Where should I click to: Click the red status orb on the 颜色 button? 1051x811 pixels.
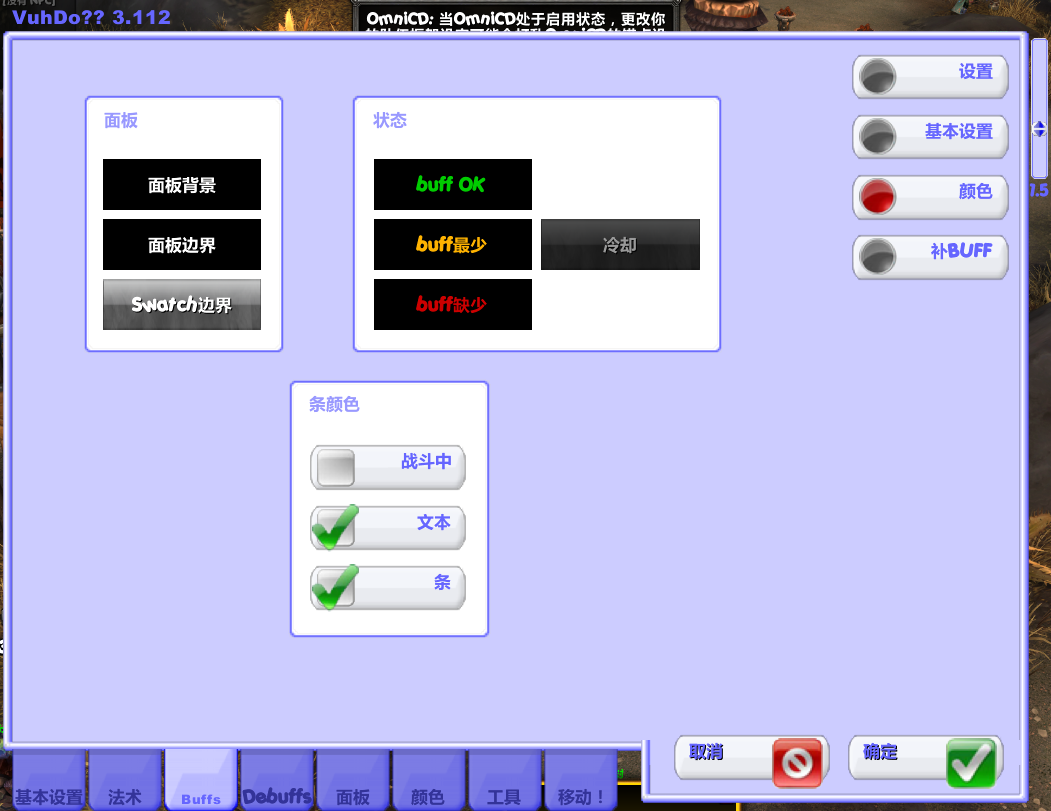coord(877,197)
